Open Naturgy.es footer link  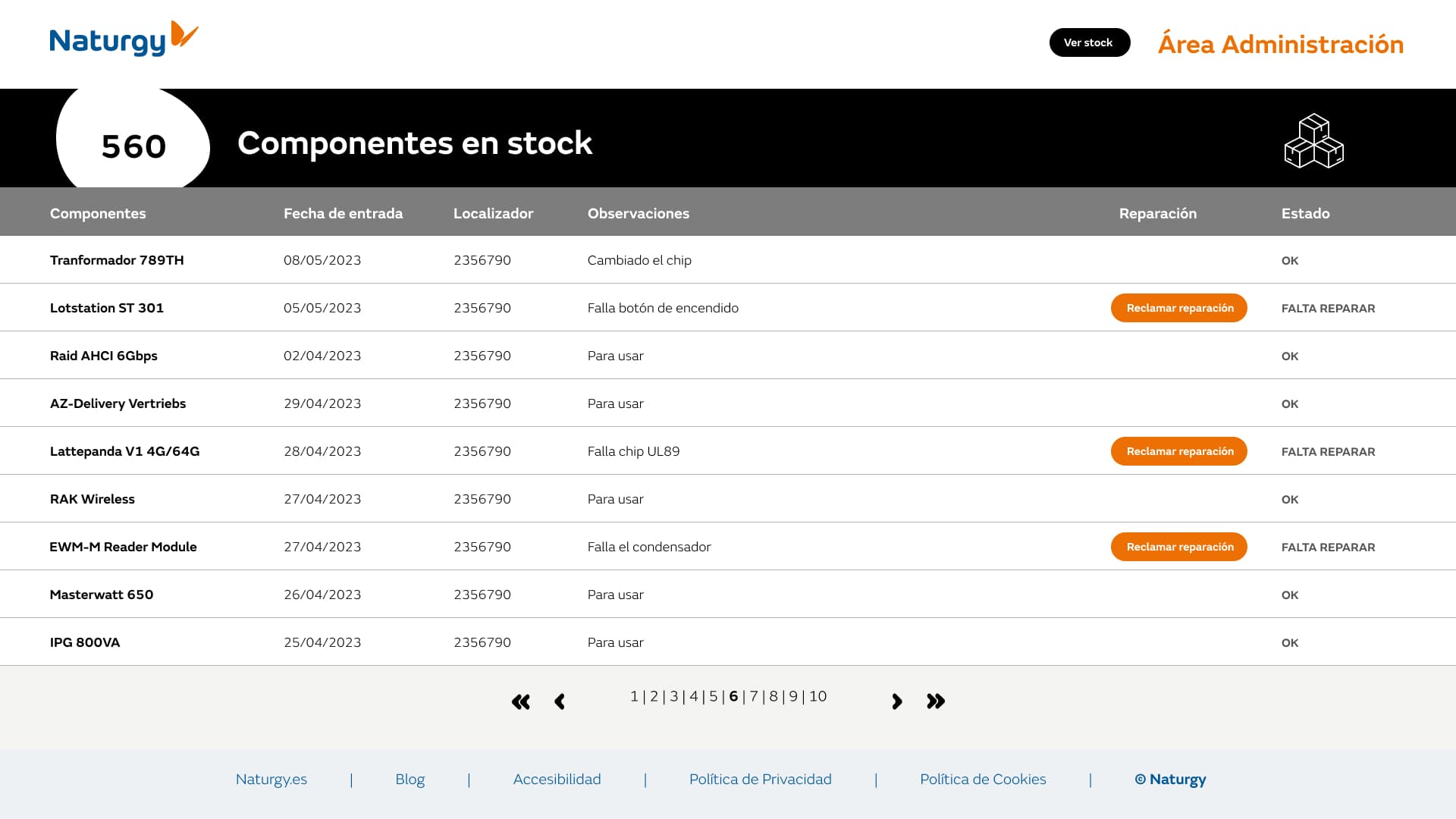coord(271,780)
